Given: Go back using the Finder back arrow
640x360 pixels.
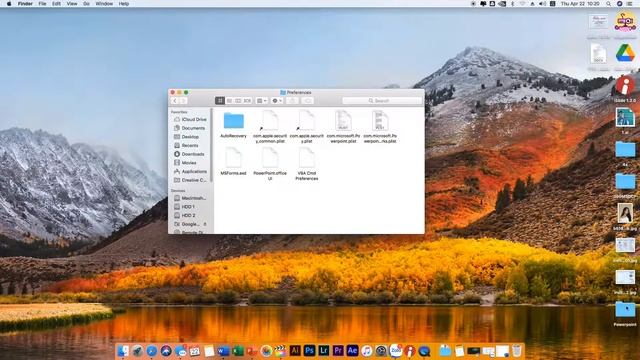Looking at the screenshot, I should point(175,101).
